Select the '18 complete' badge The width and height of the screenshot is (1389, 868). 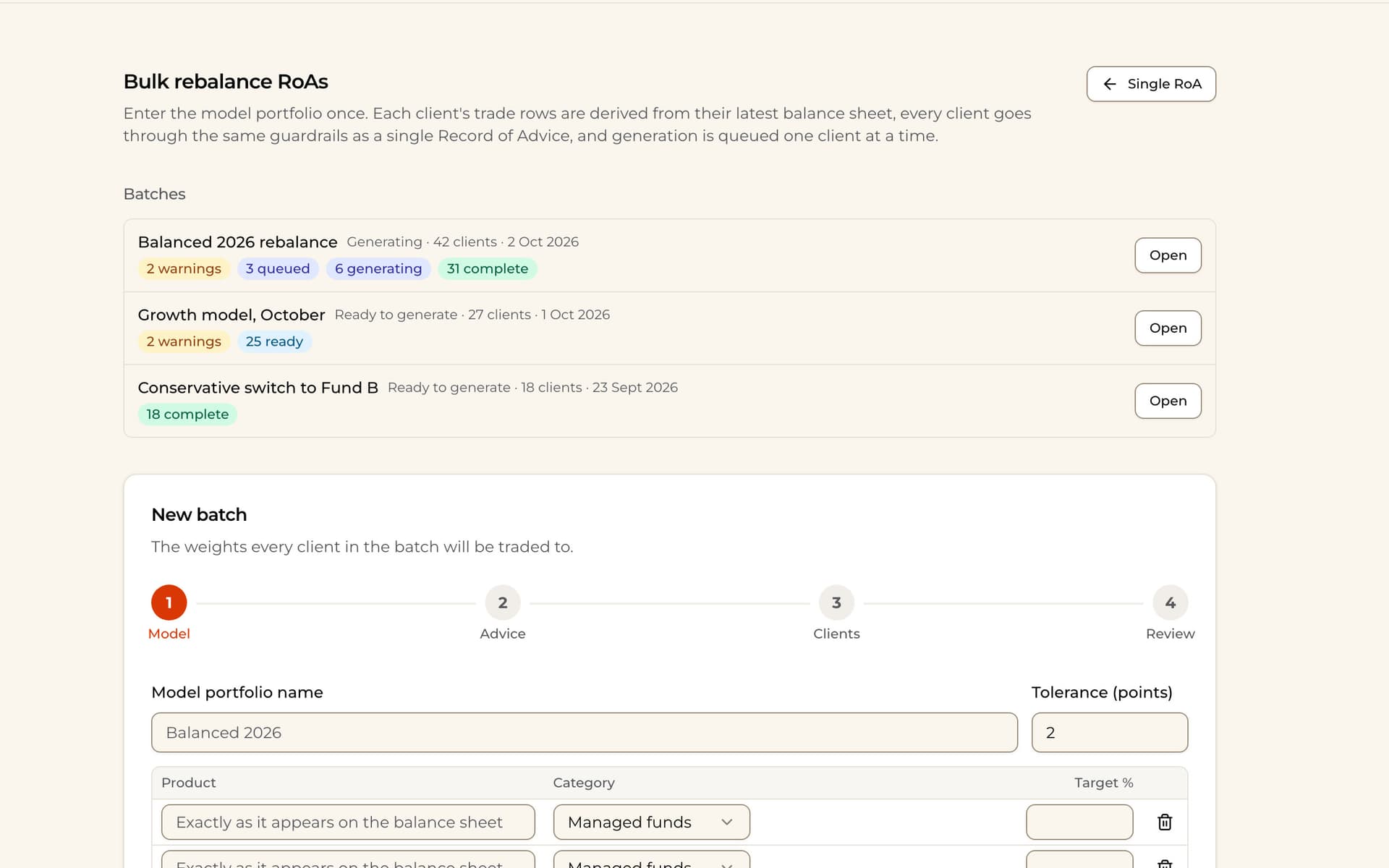click(187, 414)
